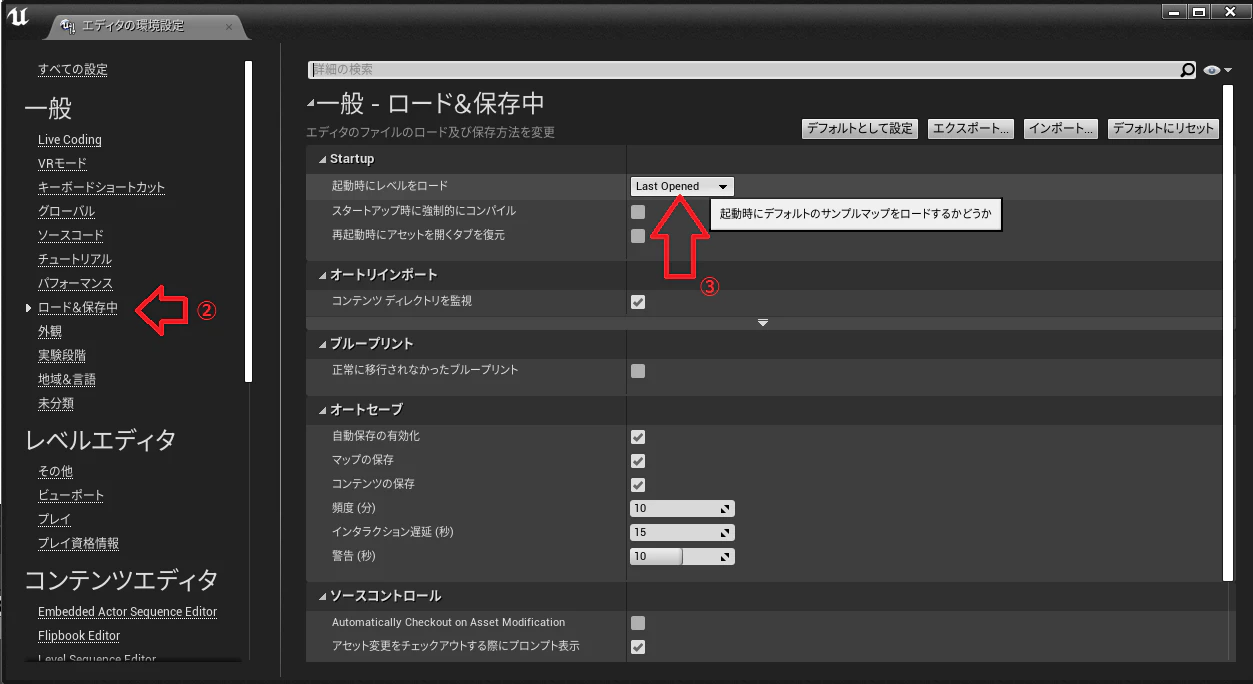This screenshot has width=1253, height=684.
Task: Uncheck コンテンツ ディレクトリを監視 checkbox
Action: 638,302
